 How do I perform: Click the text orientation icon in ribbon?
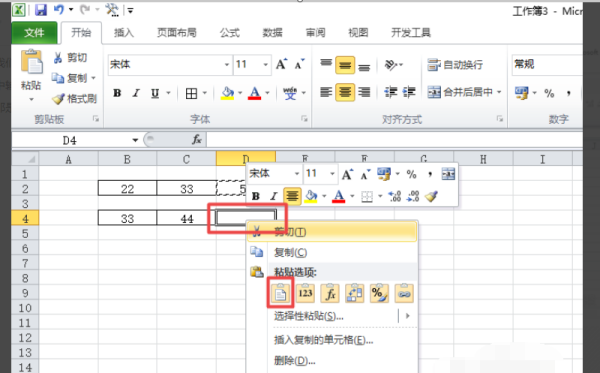click(x=391, y=65)
